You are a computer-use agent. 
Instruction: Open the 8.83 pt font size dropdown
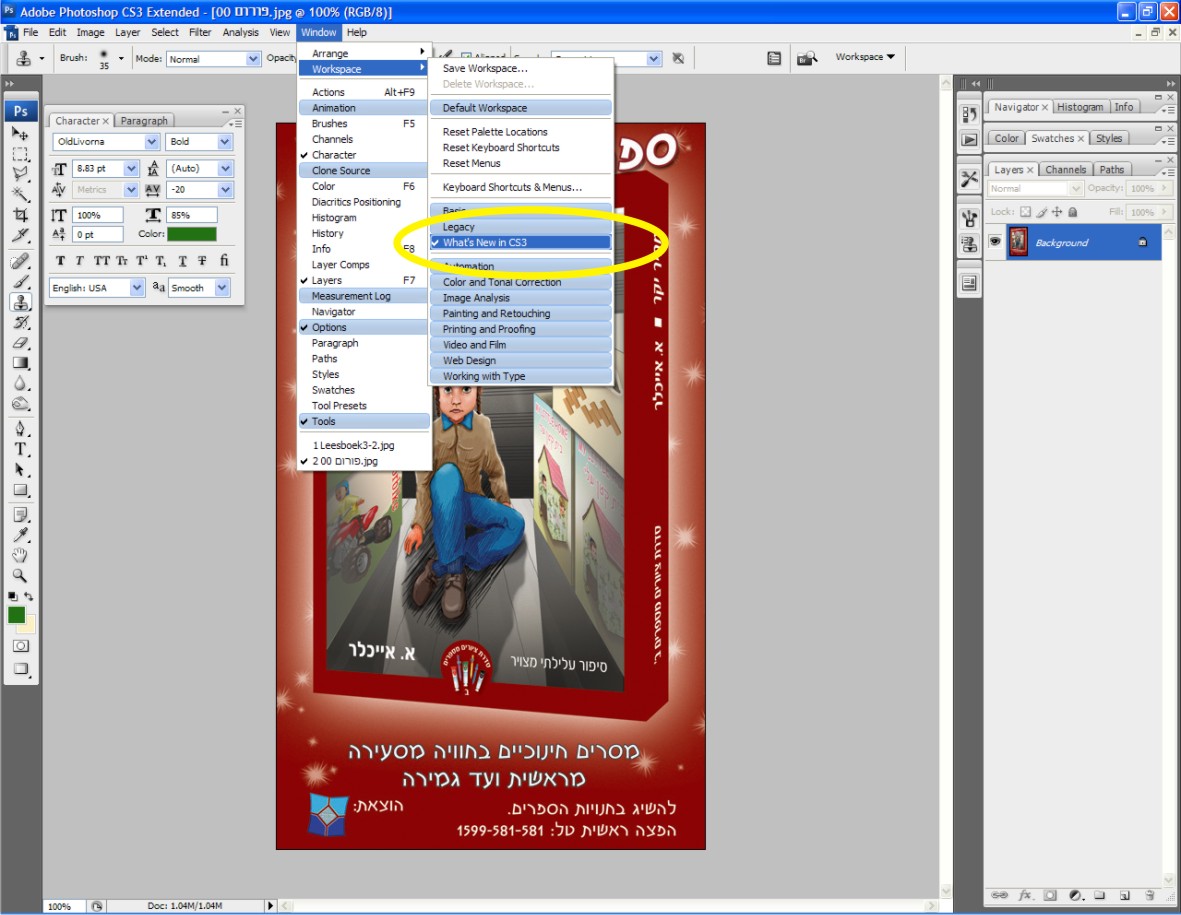tap(131, 169)
